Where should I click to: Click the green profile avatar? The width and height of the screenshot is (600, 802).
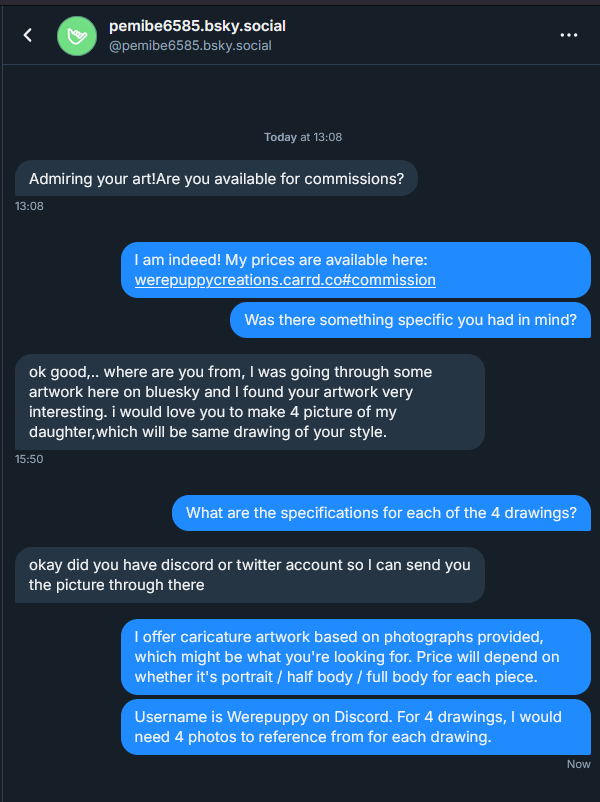pos(76,35)
